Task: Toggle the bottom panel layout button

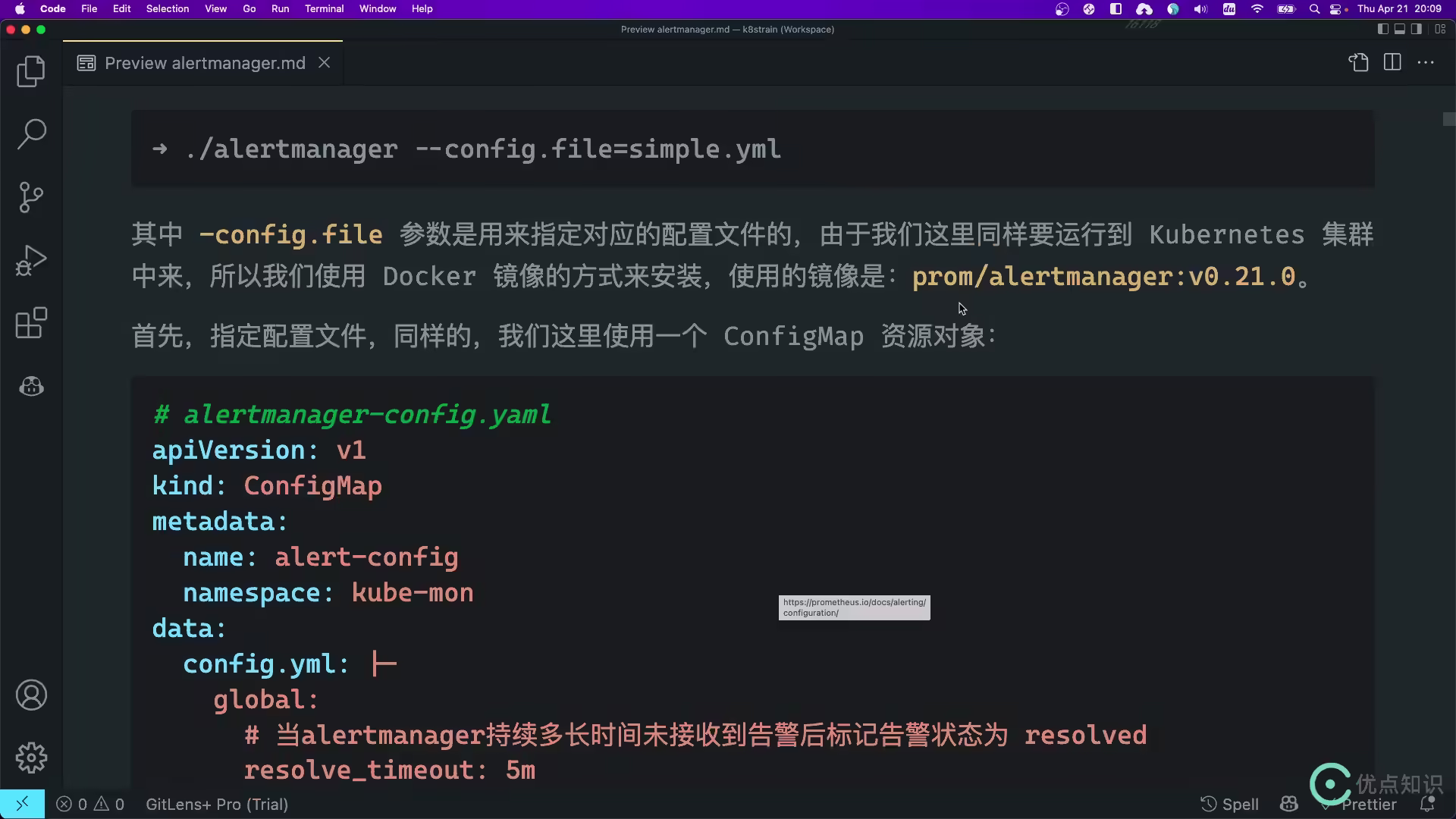Action: coord(1399,29)
